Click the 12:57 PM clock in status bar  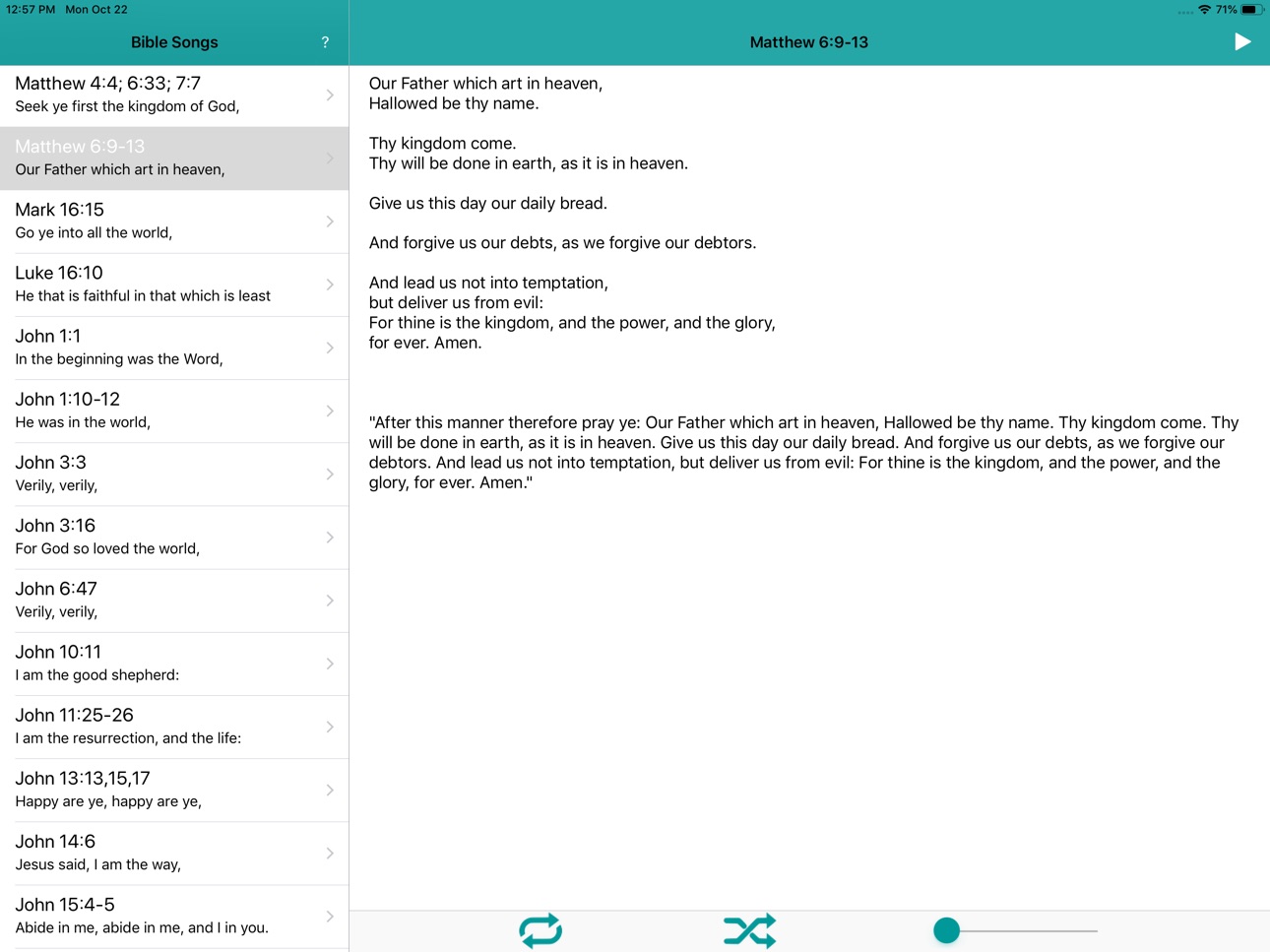pyautogui.click(x=31, y=9)
